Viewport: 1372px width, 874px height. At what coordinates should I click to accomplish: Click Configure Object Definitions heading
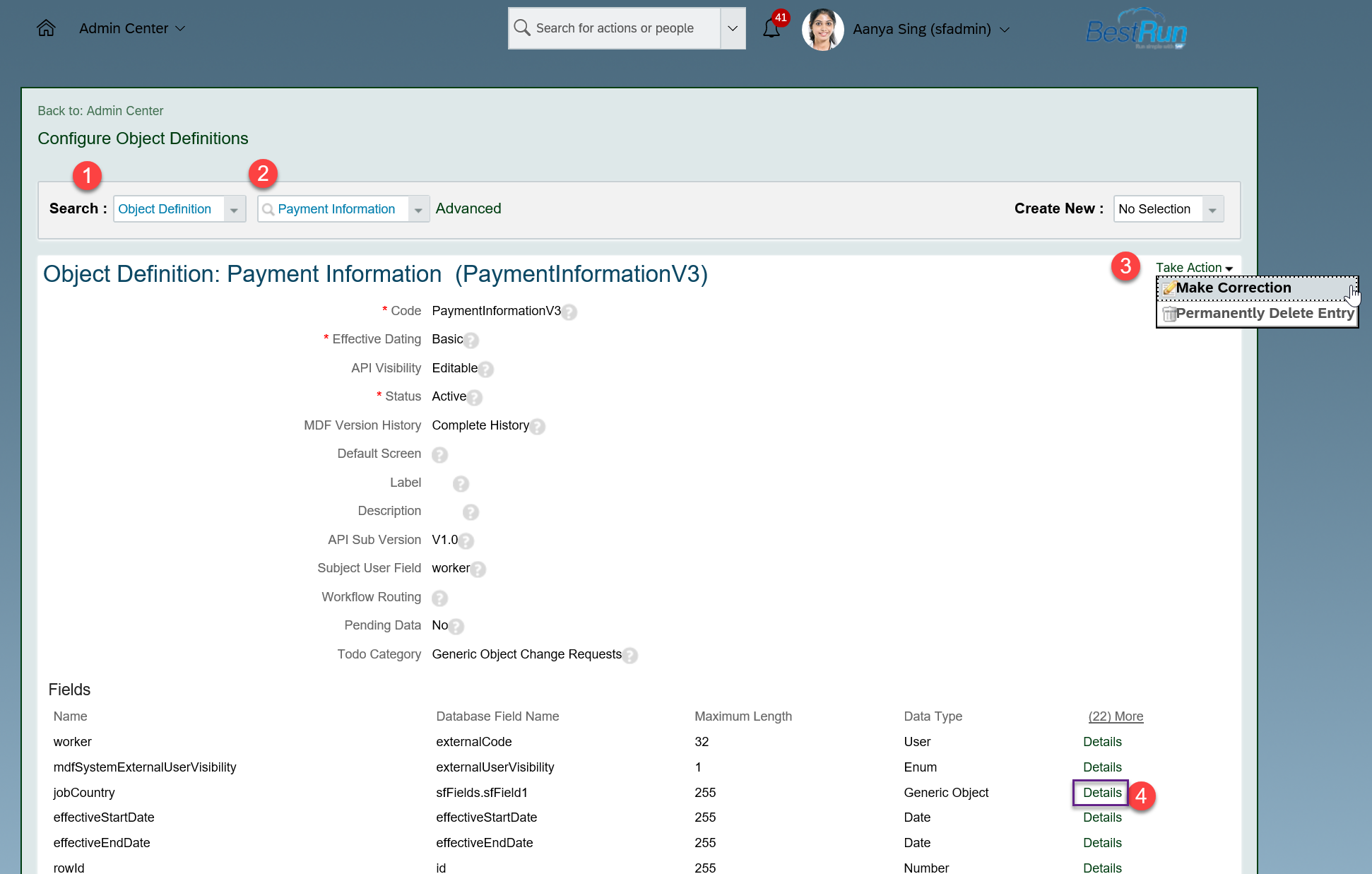pos(143,138)
